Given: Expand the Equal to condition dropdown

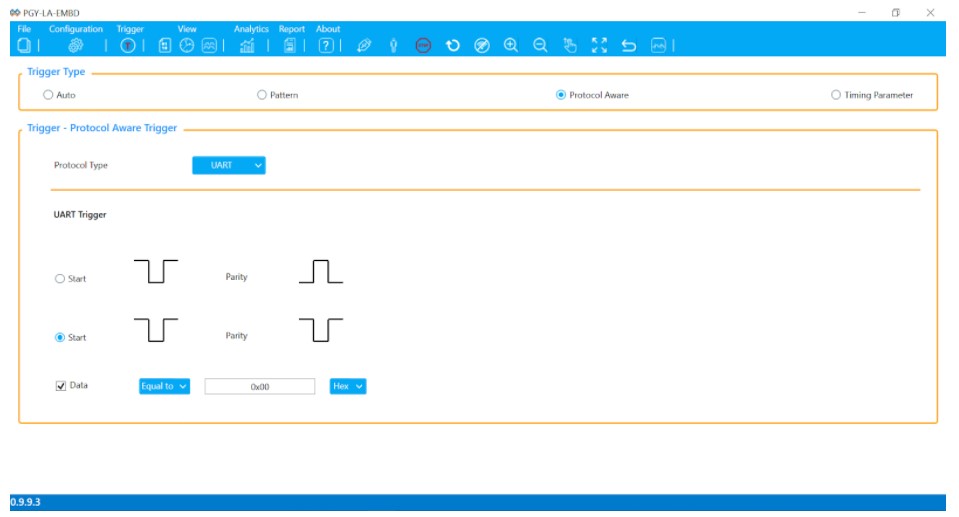Looking at the screenshot, I should (164, 386).
